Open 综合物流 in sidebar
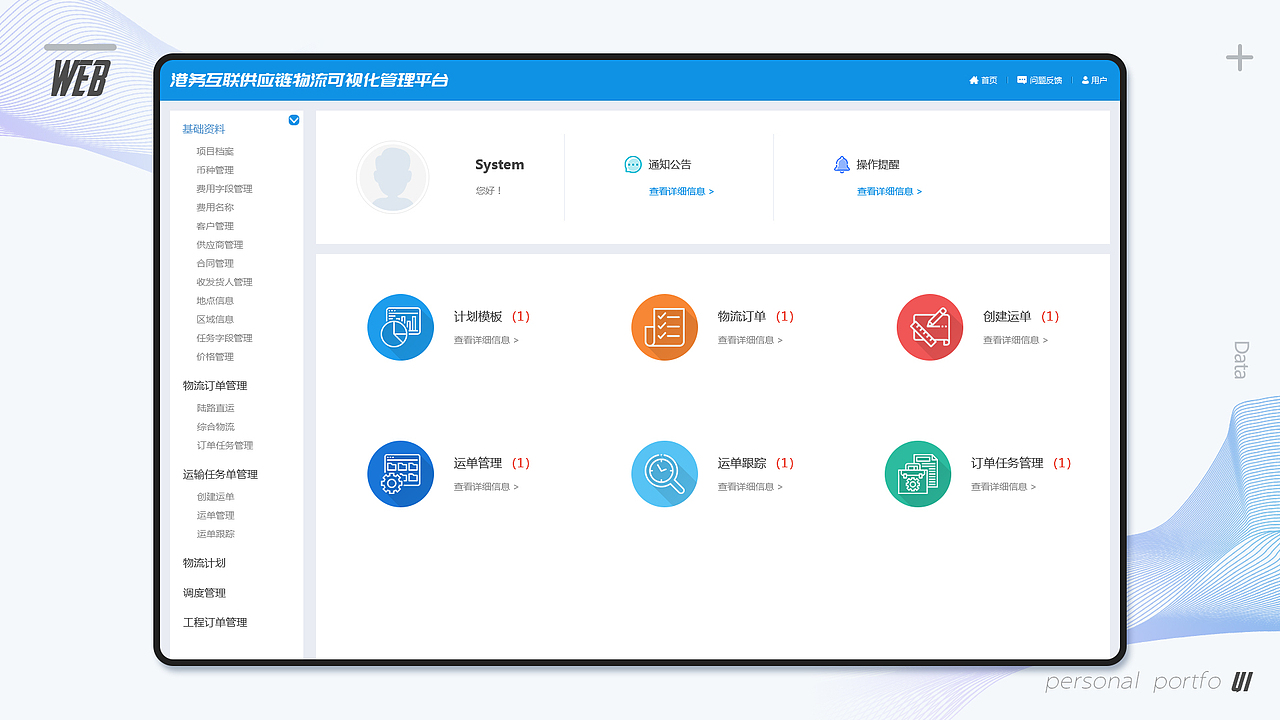 pyautogui.click(x=215, y=427)
